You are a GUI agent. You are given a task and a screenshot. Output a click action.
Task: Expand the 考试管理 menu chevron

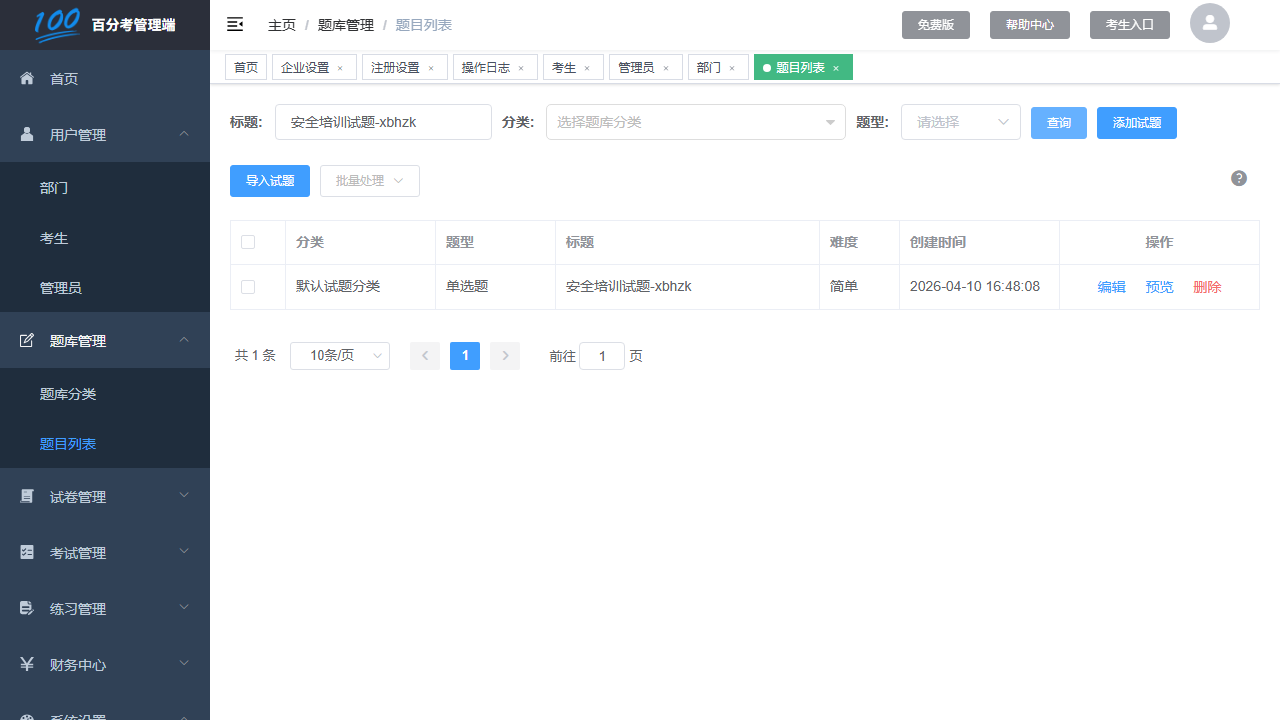(x=184, y=552)
